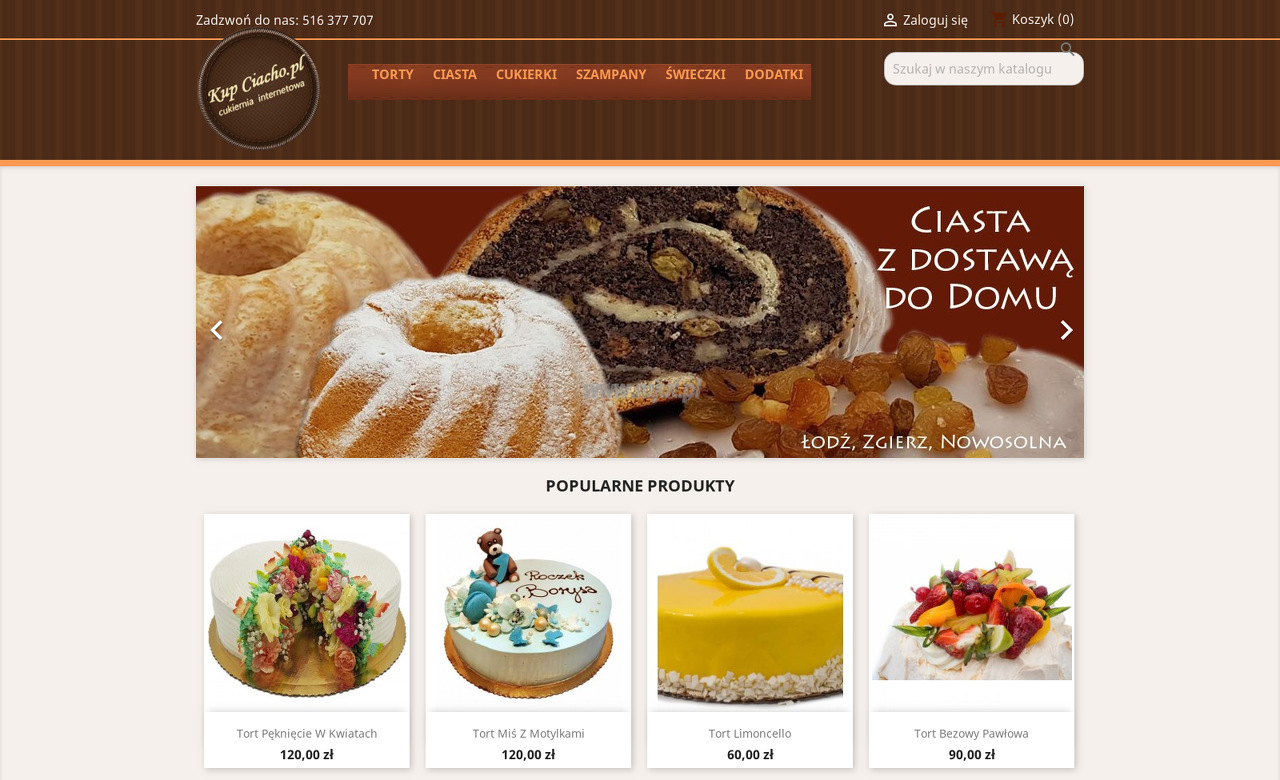Go to the ŚWIECZKI category
1280x780 pixels.
click(696, 75)
